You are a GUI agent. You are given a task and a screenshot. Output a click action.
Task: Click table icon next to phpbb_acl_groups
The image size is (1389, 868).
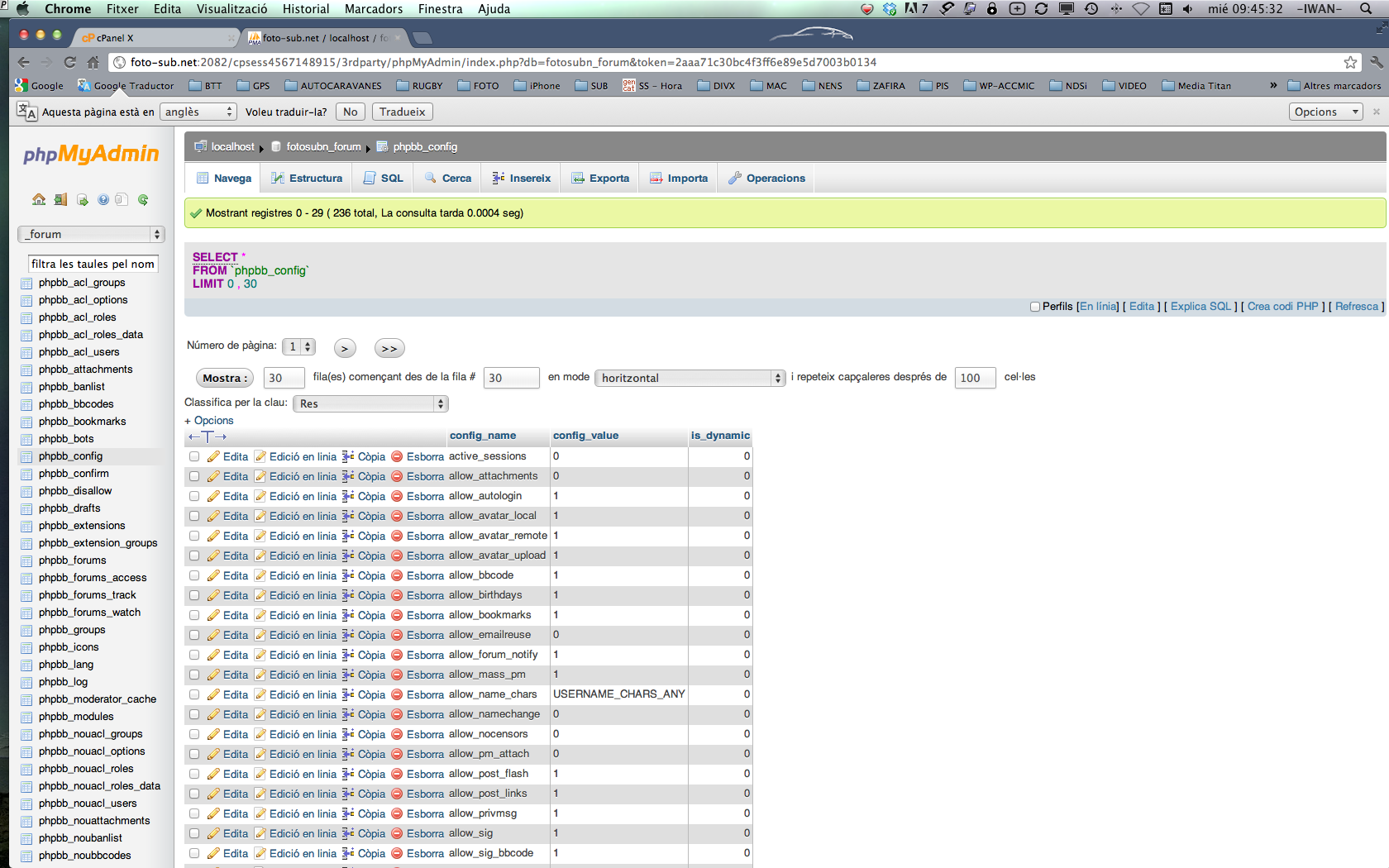pos(27,283)
